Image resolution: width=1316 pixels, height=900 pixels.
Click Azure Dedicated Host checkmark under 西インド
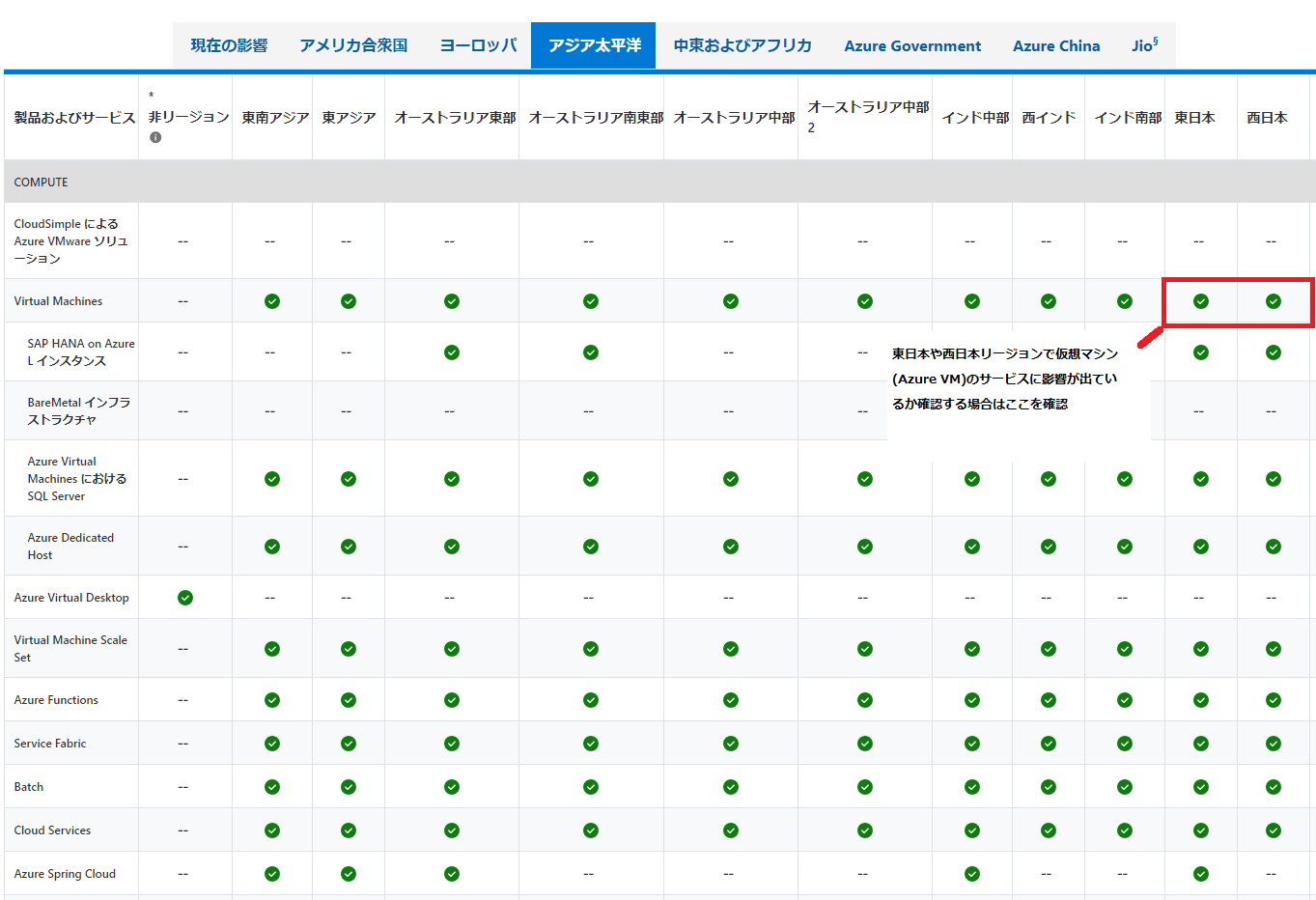pyautogui.click(x=1049, y=547)
